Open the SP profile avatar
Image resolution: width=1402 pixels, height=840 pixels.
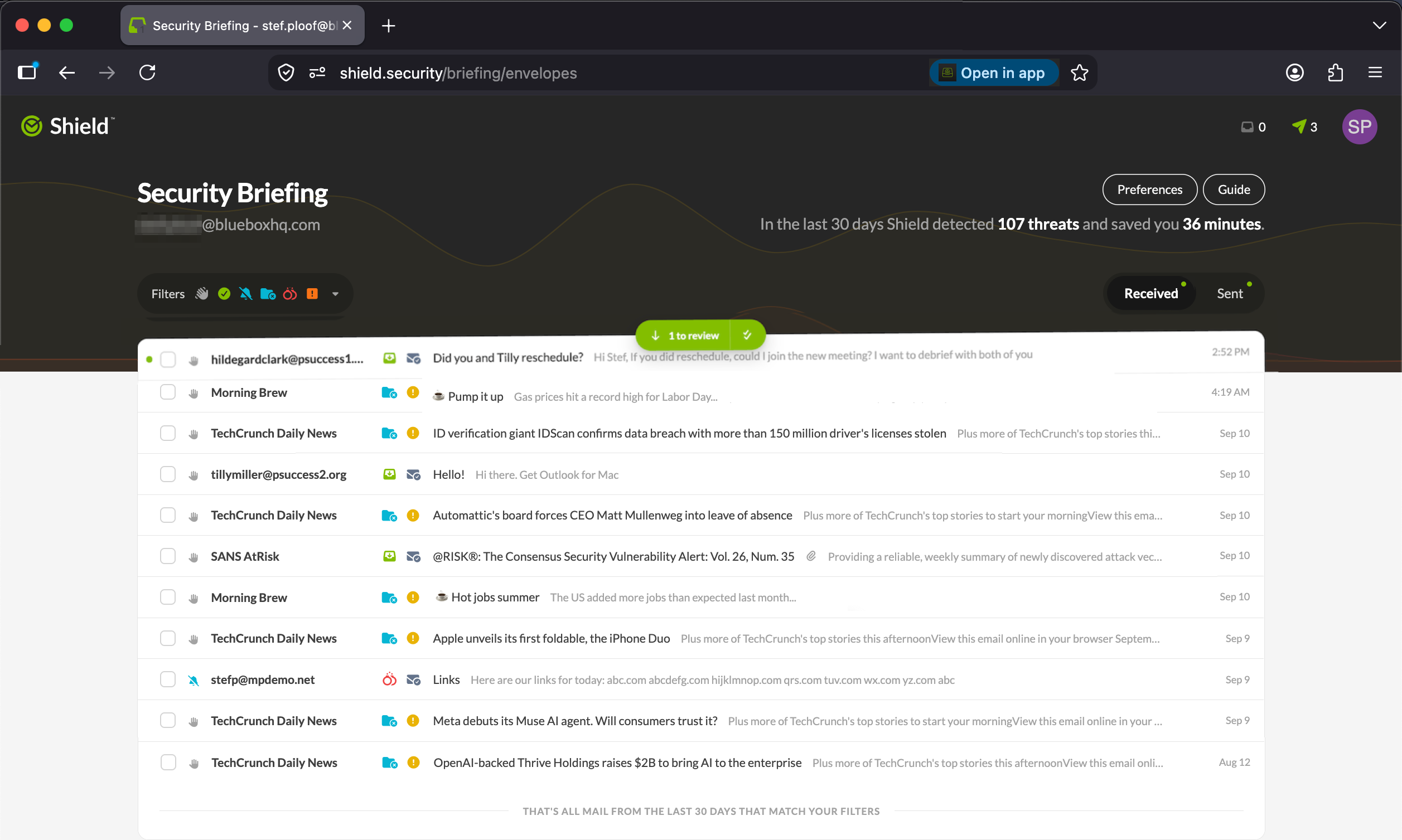tap(1359, 127)
